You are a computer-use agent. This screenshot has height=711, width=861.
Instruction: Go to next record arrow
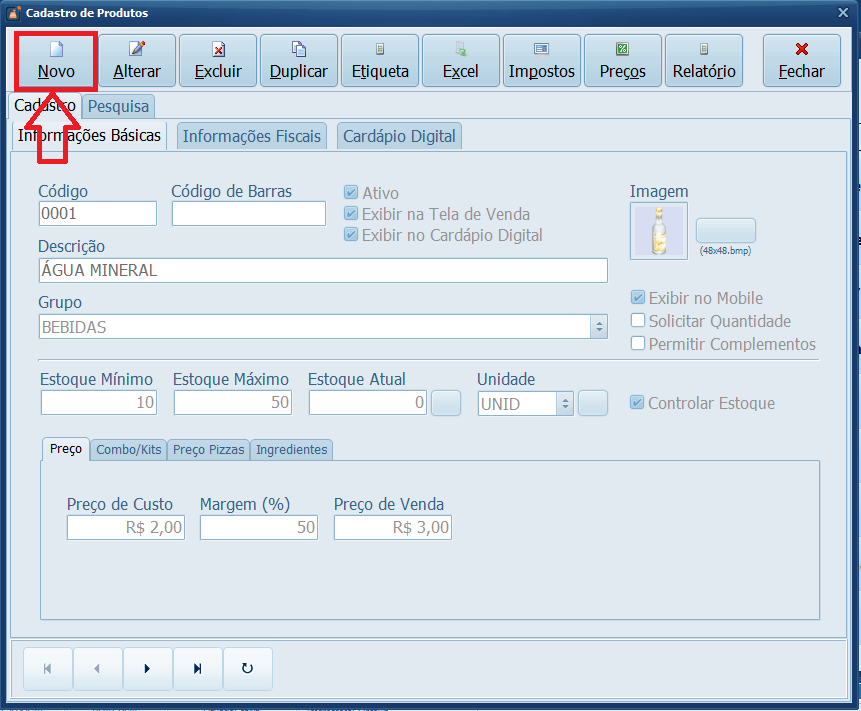(147, 669)
